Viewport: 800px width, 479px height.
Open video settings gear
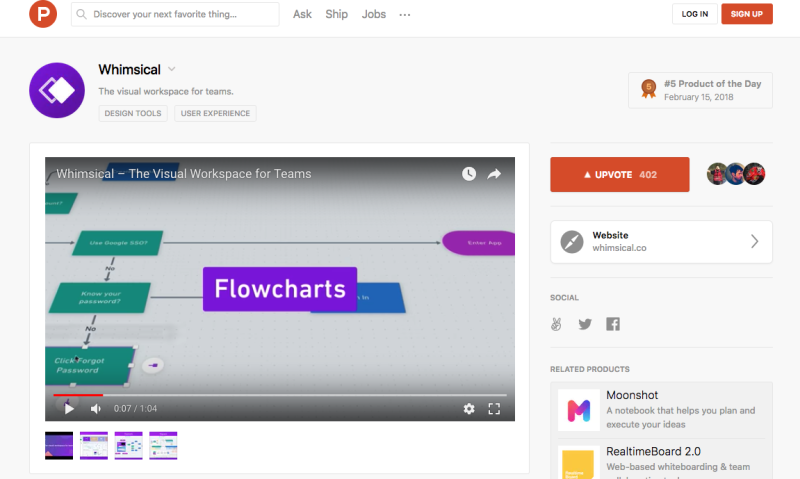tap(469, 409)
